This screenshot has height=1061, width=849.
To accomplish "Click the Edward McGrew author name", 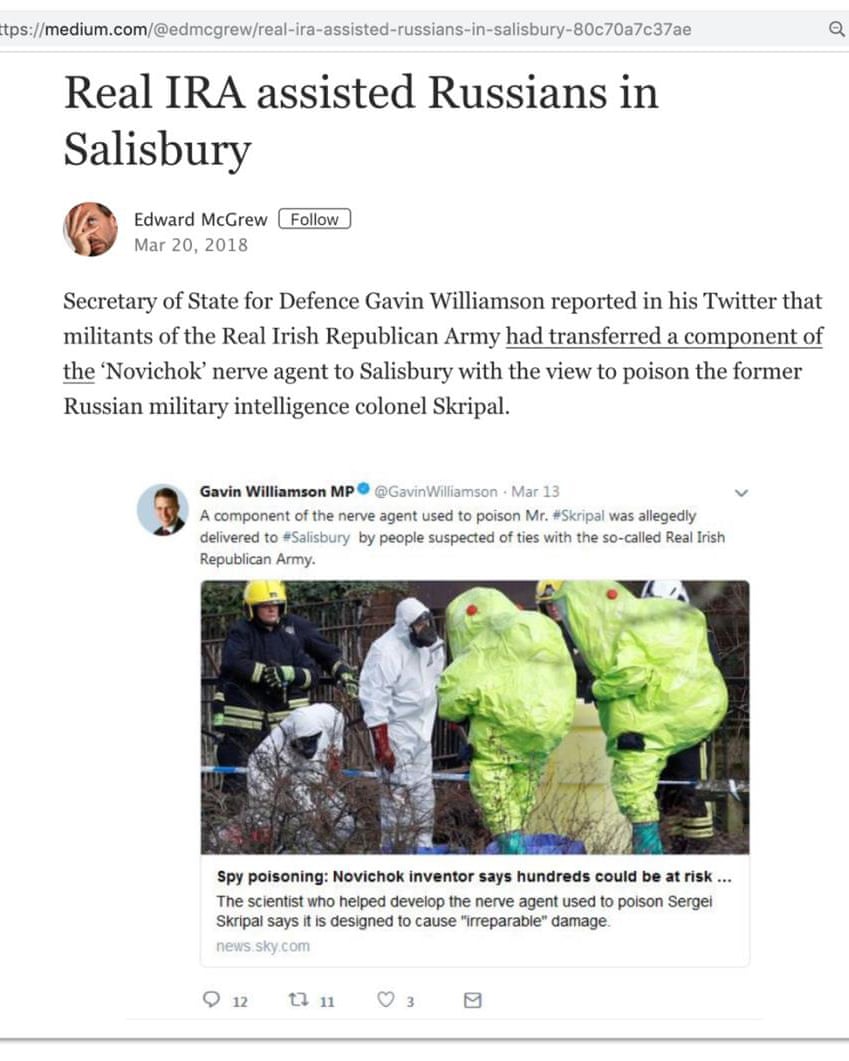I will click(201, 219).
